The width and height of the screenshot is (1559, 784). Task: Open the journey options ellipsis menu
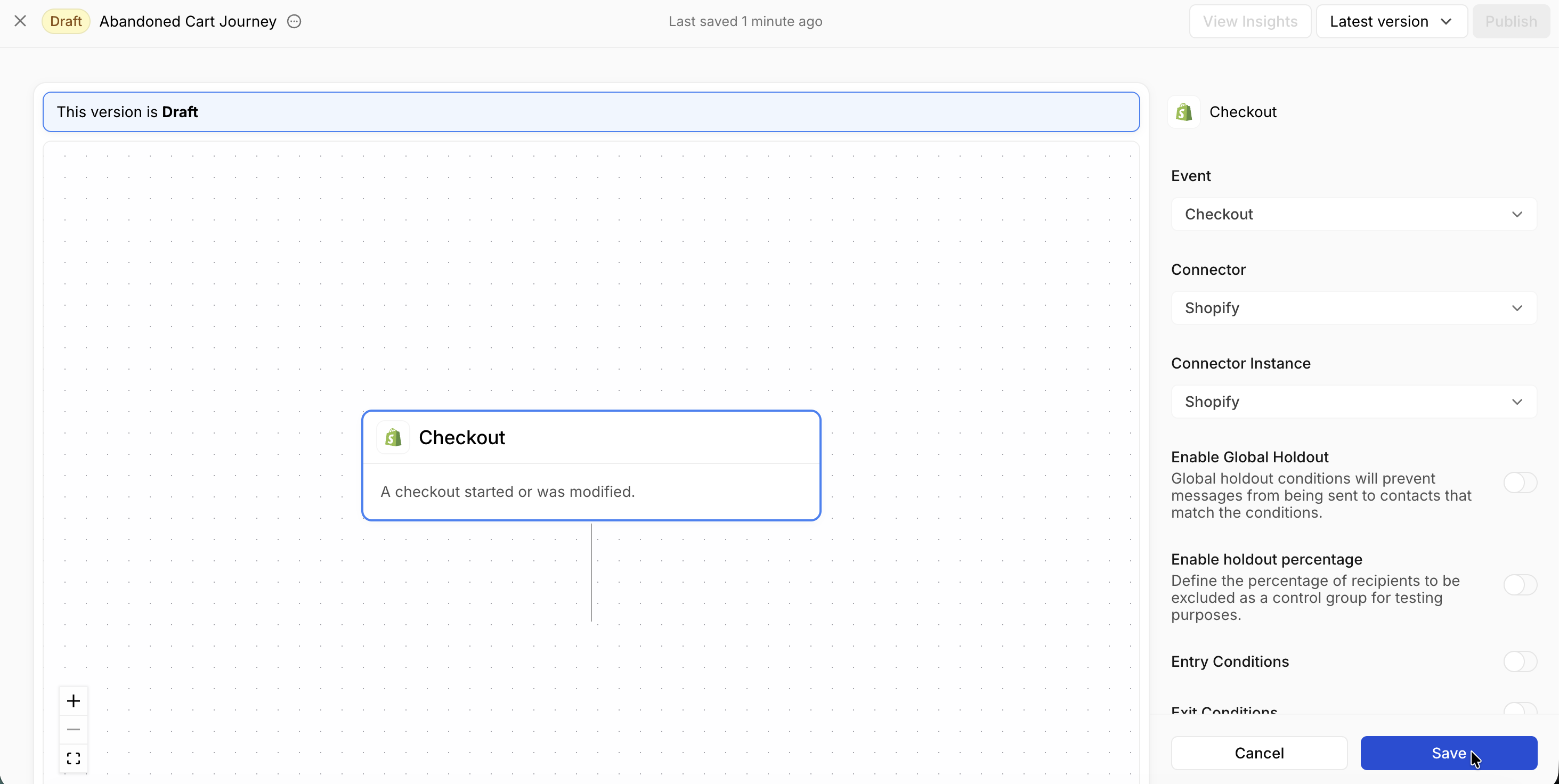pos(294,21)
